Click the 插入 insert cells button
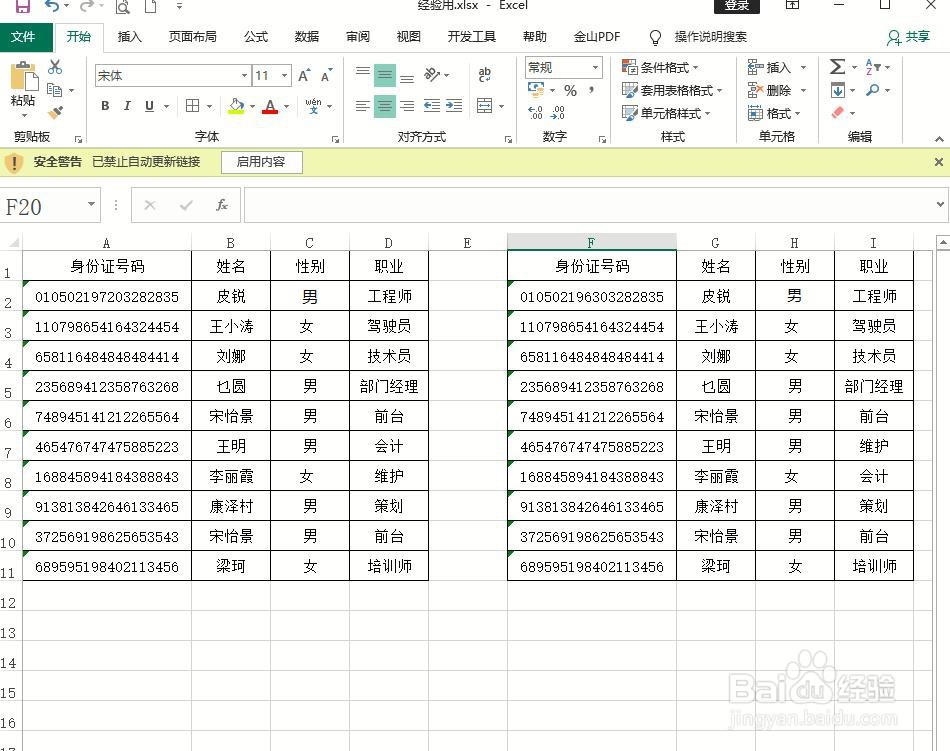Screen dimensions: 950x751 coord(777,67)
